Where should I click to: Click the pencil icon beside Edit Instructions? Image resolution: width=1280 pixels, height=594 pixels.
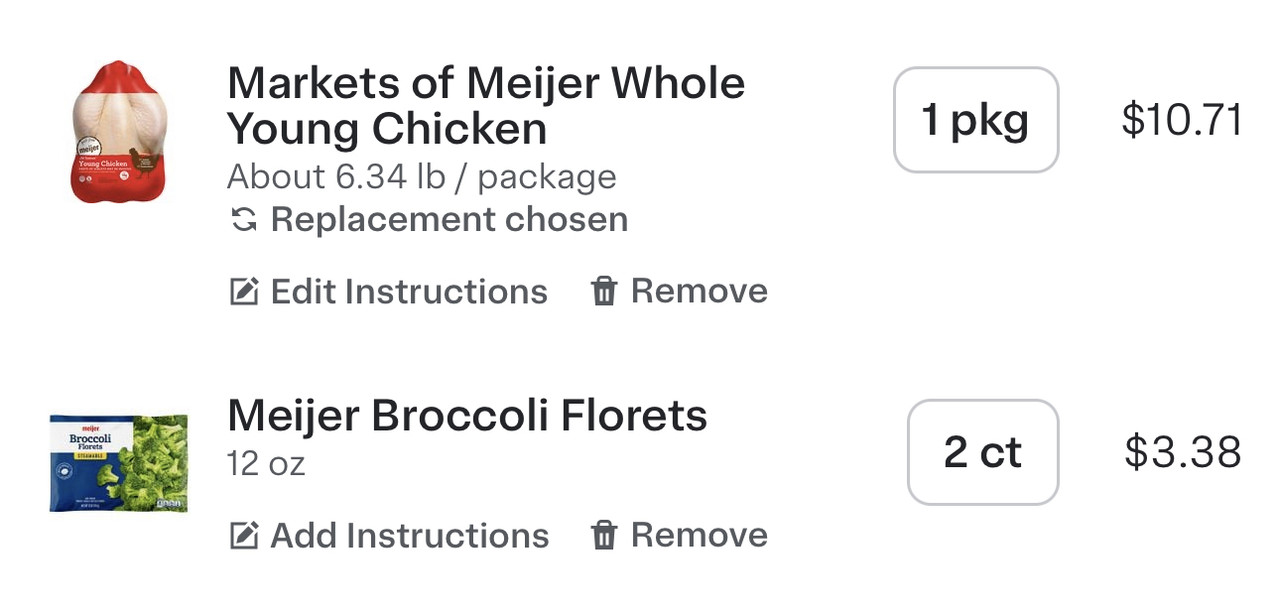(x=244, y=292)
